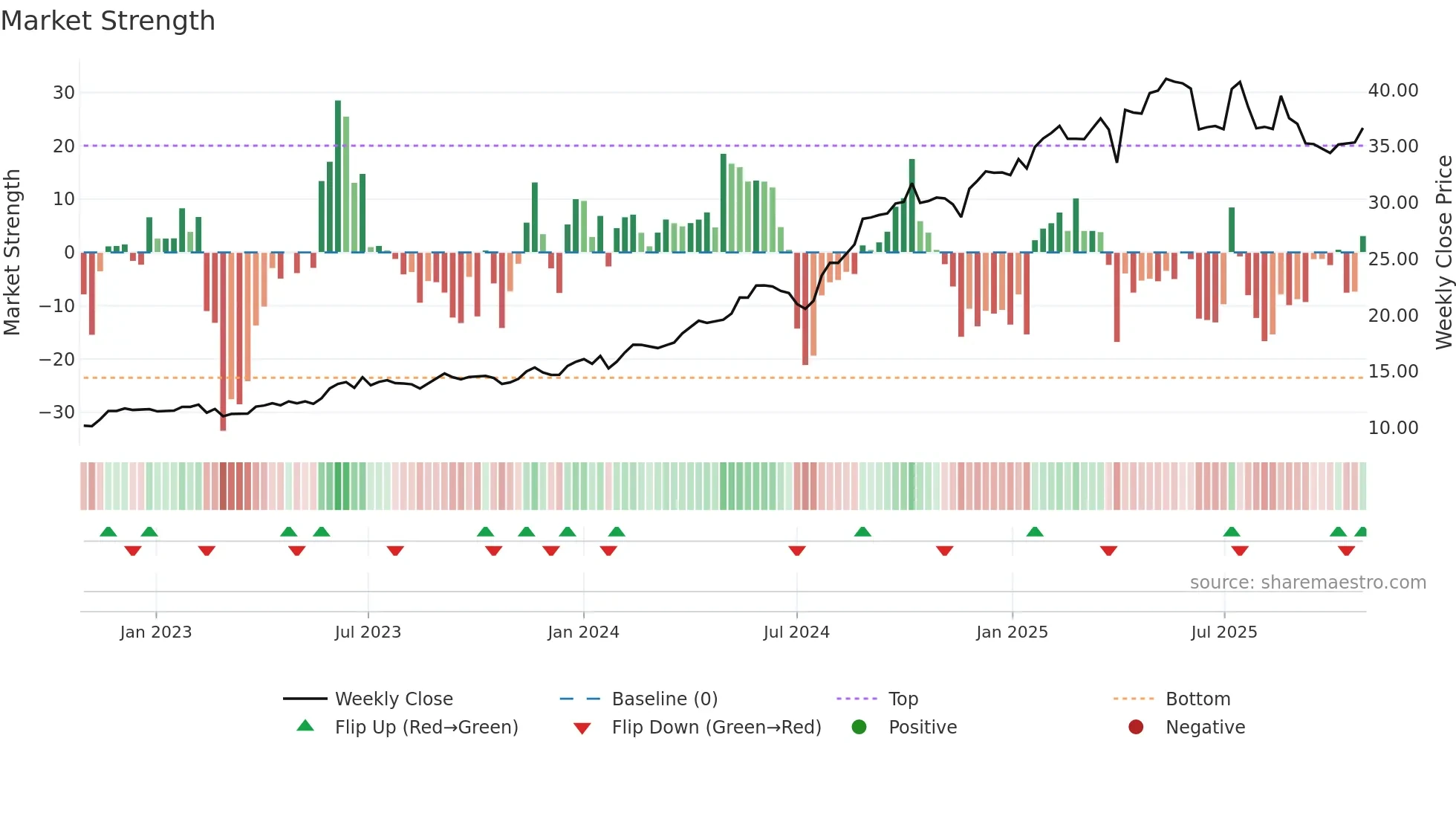Click the first green flip-up triangle at far left
1456x819 pixels.
[108, 532]
